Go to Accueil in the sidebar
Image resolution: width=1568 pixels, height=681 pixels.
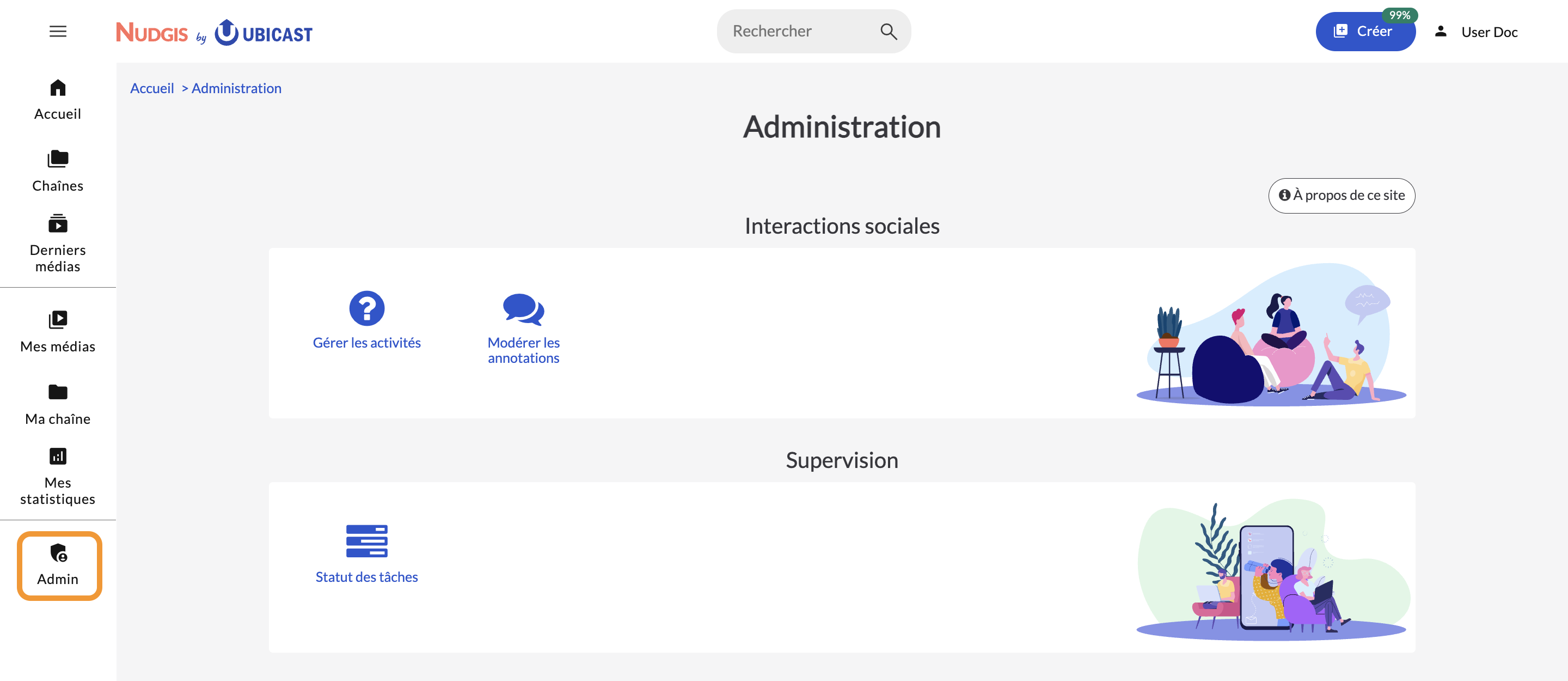(x=58, y=100)
